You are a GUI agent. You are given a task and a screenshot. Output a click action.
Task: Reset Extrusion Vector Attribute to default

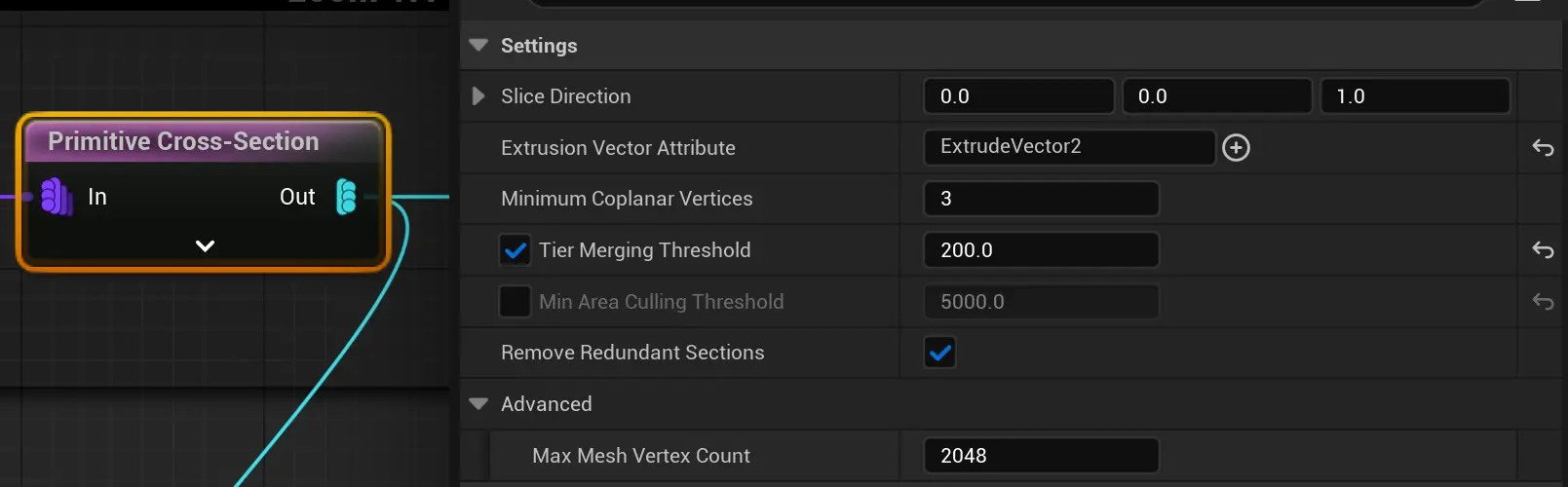(1542, 148)
